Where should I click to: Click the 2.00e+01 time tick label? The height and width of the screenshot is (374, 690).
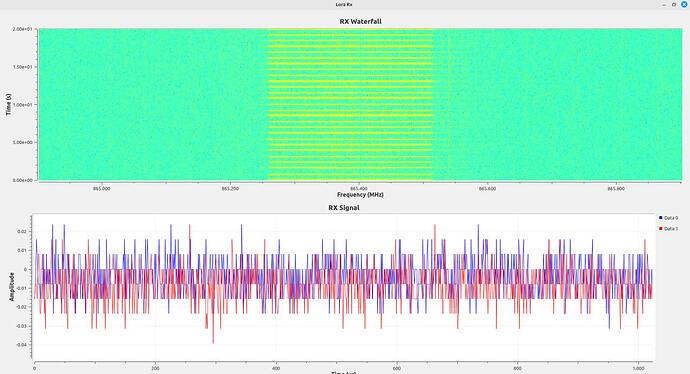click(23, 29)
